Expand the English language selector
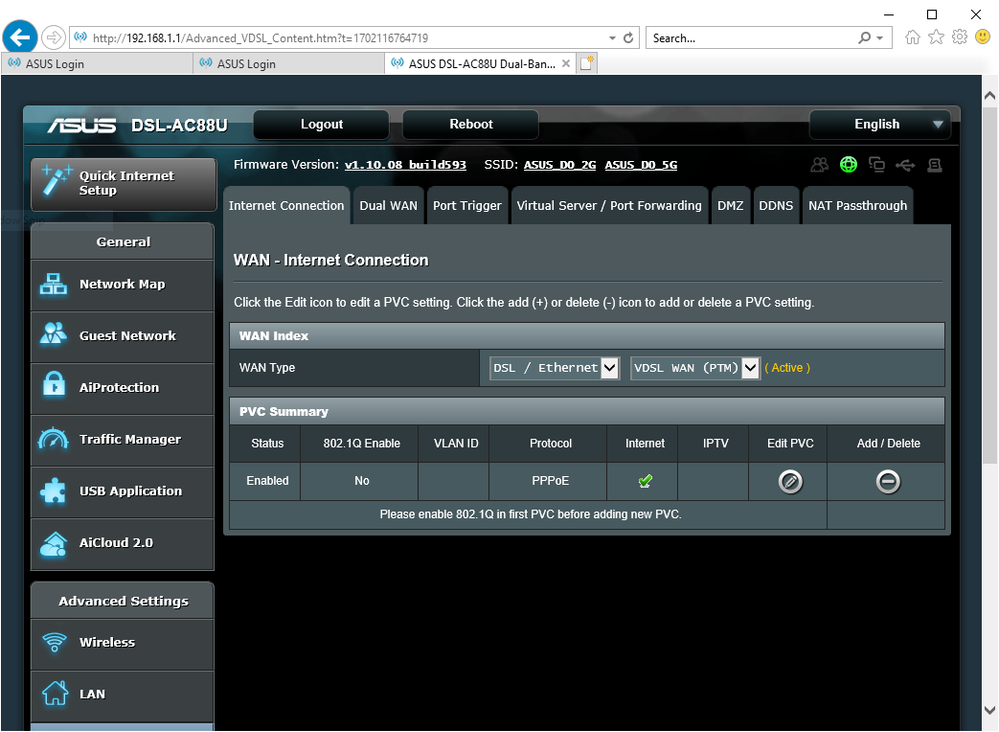The image size is (999, 732). click(x=879, y=125)
